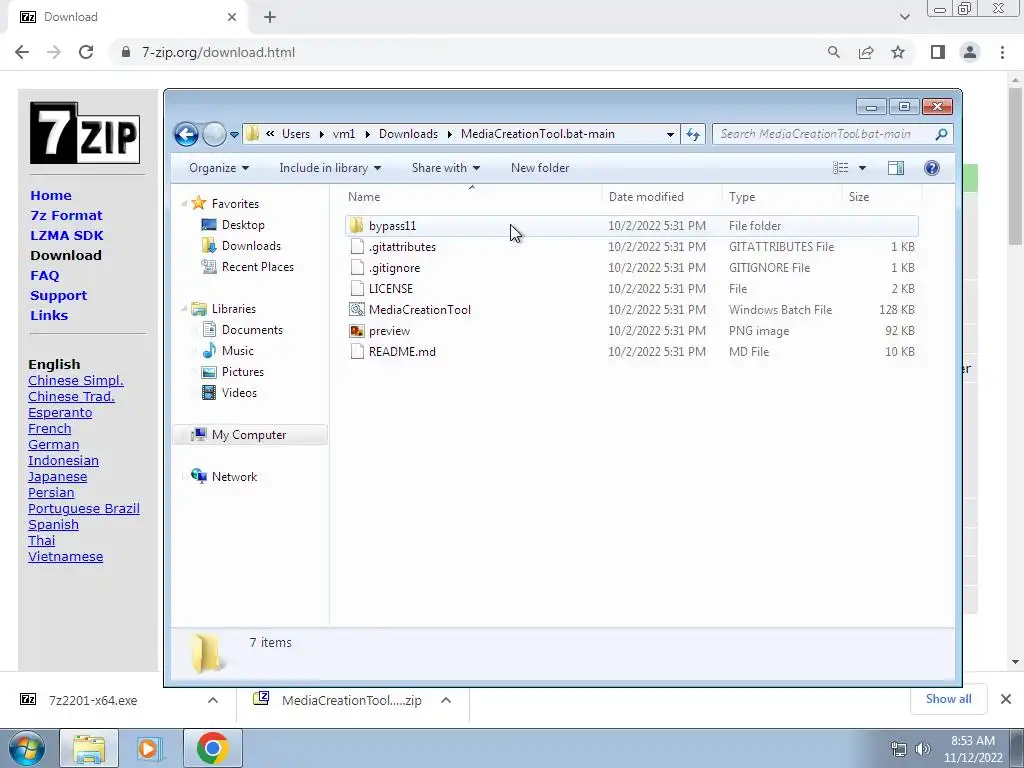
Task: Collapse the Libraries tree node
Action: [184, 309]
